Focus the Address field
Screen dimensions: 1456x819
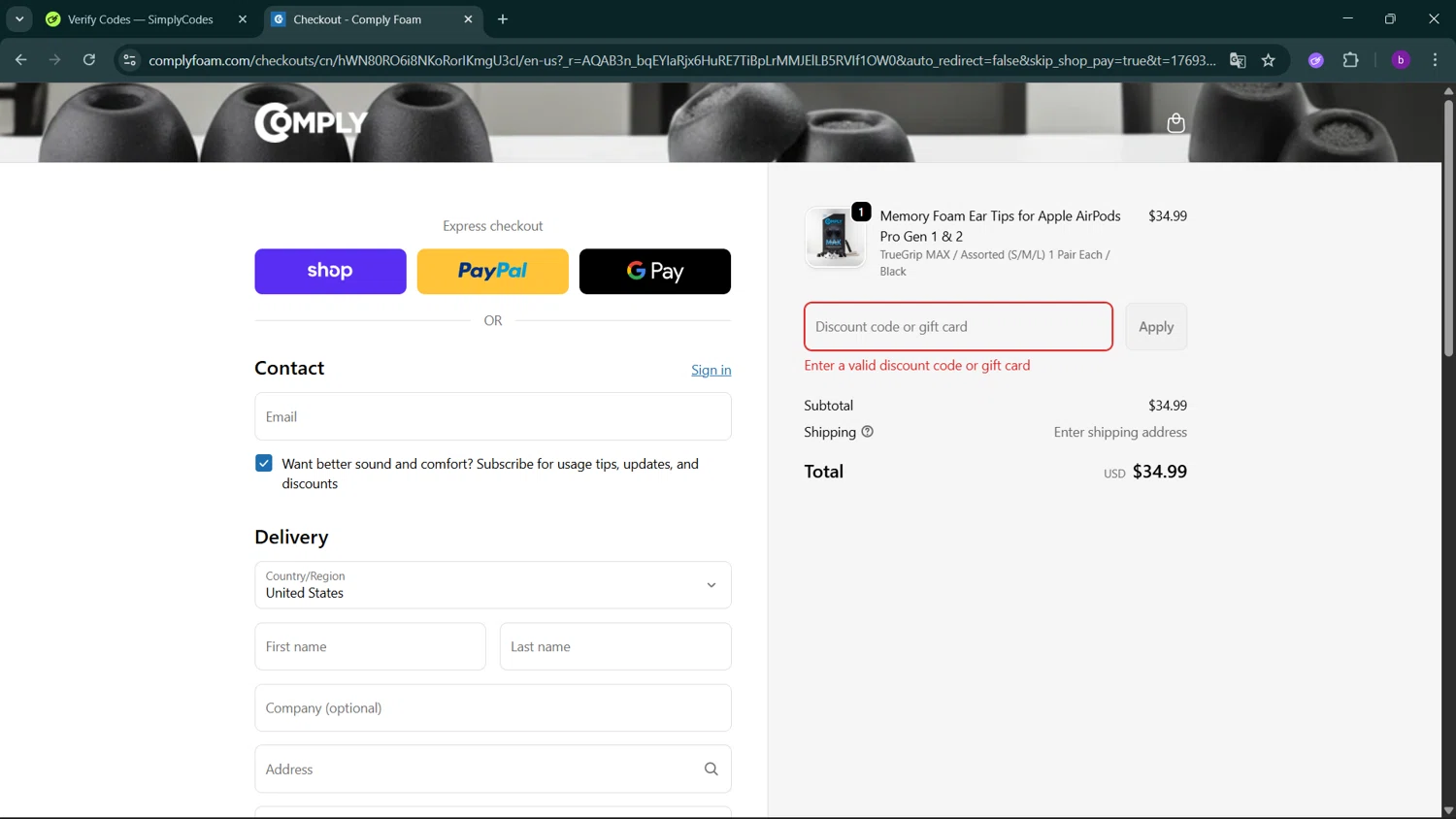[x=492, y=769]
